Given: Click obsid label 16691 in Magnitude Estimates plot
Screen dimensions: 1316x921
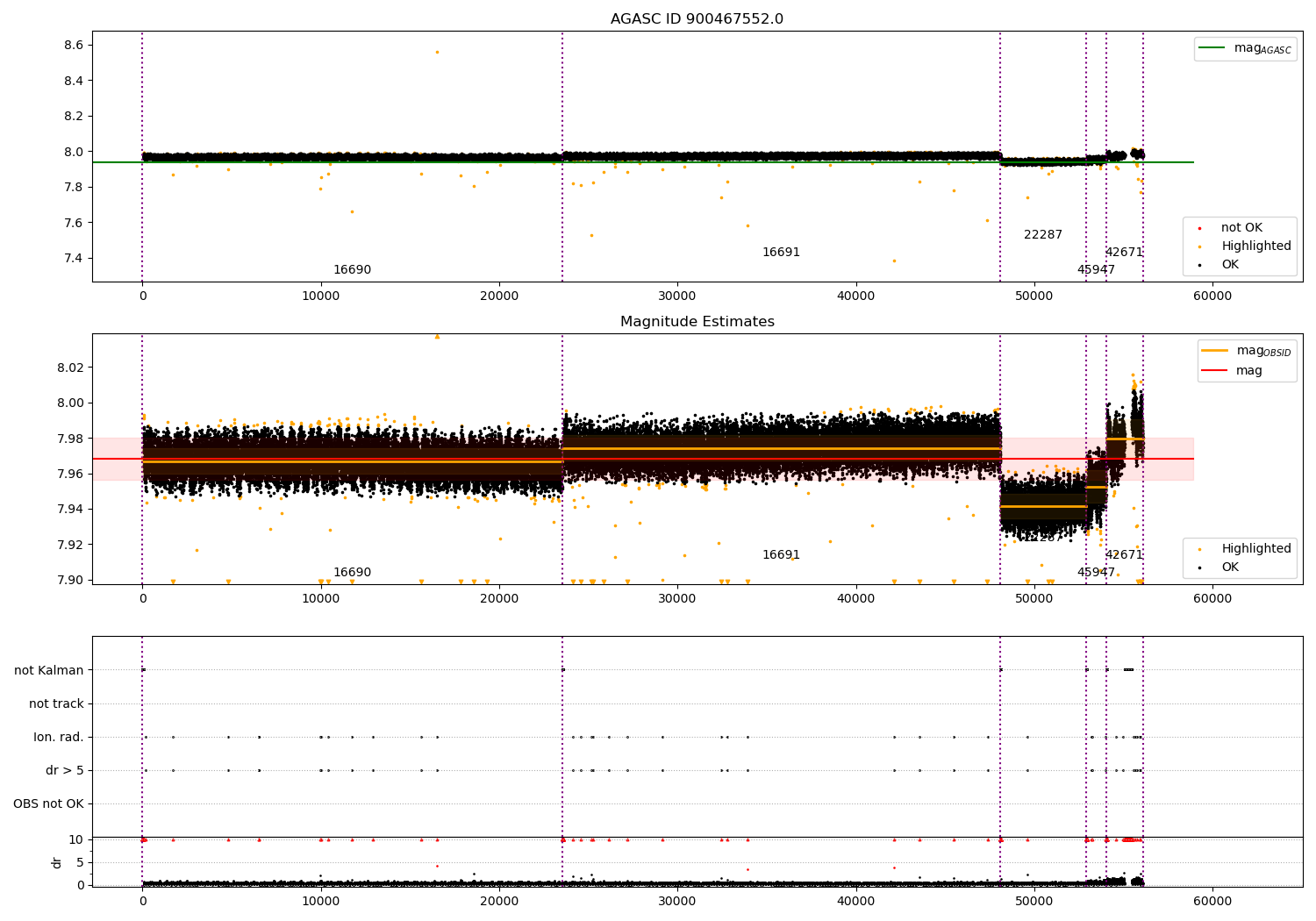Looking at the screenshot, I should point(781,555).
